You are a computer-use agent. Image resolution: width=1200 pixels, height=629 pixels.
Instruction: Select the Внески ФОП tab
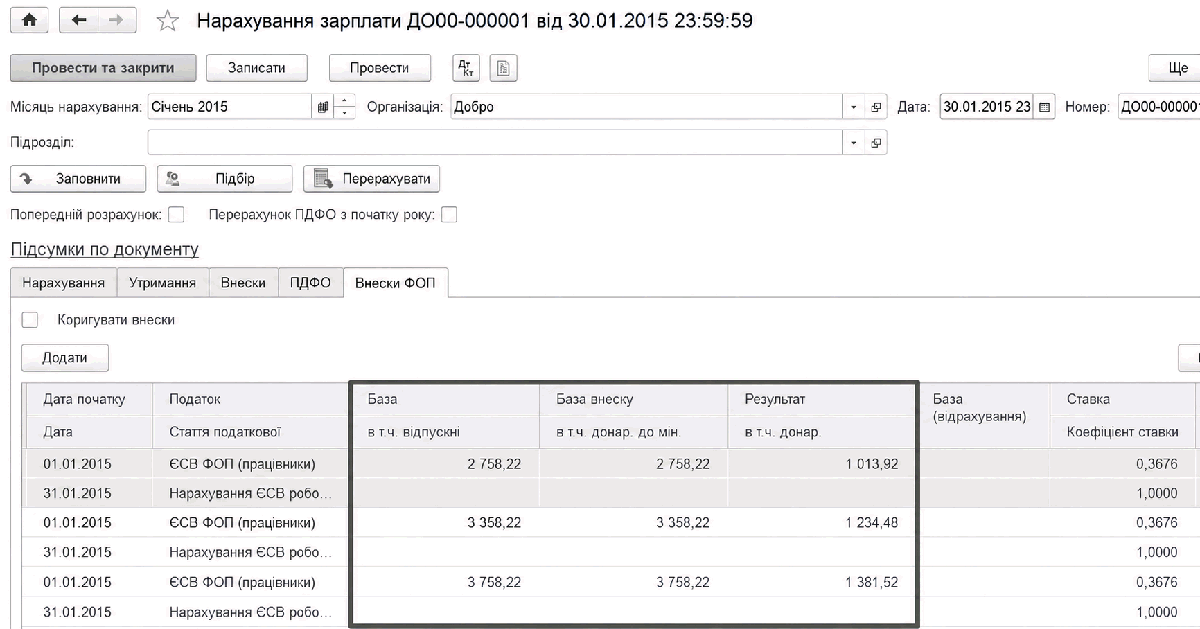[x=395, y=283]
